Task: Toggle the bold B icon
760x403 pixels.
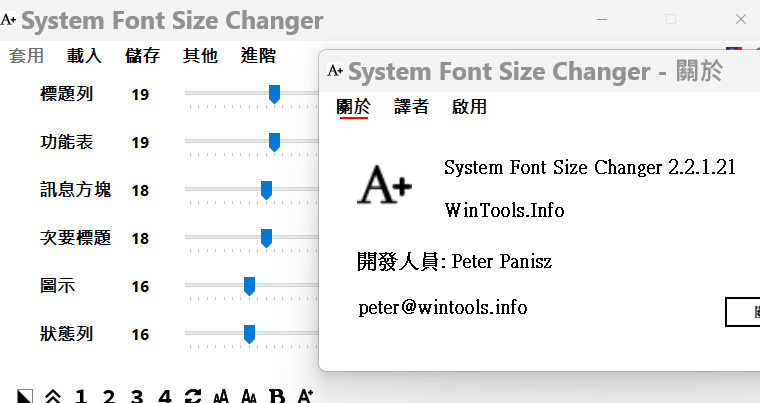Action: tap(277, 396)
